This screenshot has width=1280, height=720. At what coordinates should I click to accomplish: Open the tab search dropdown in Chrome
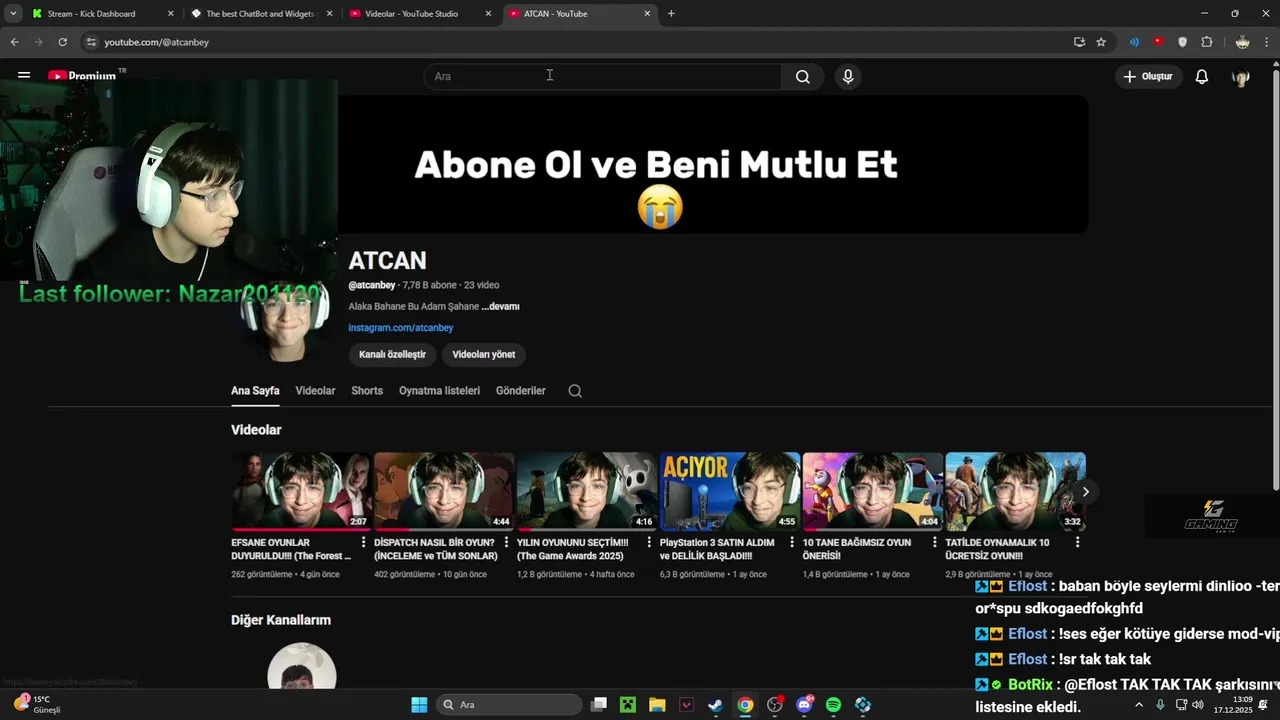(13, 14)
